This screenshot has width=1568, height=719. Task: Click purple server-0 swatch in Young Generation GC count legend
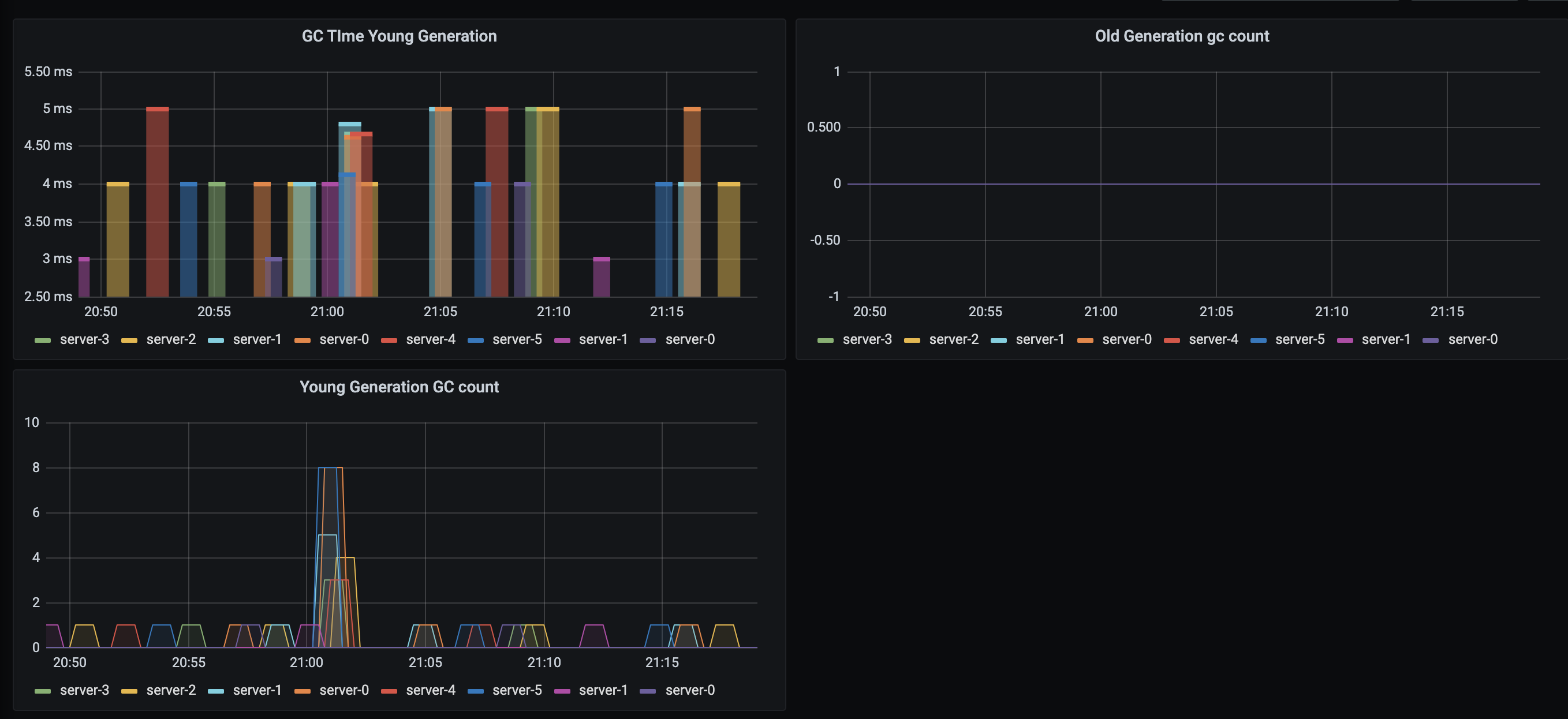coord(648,692)
